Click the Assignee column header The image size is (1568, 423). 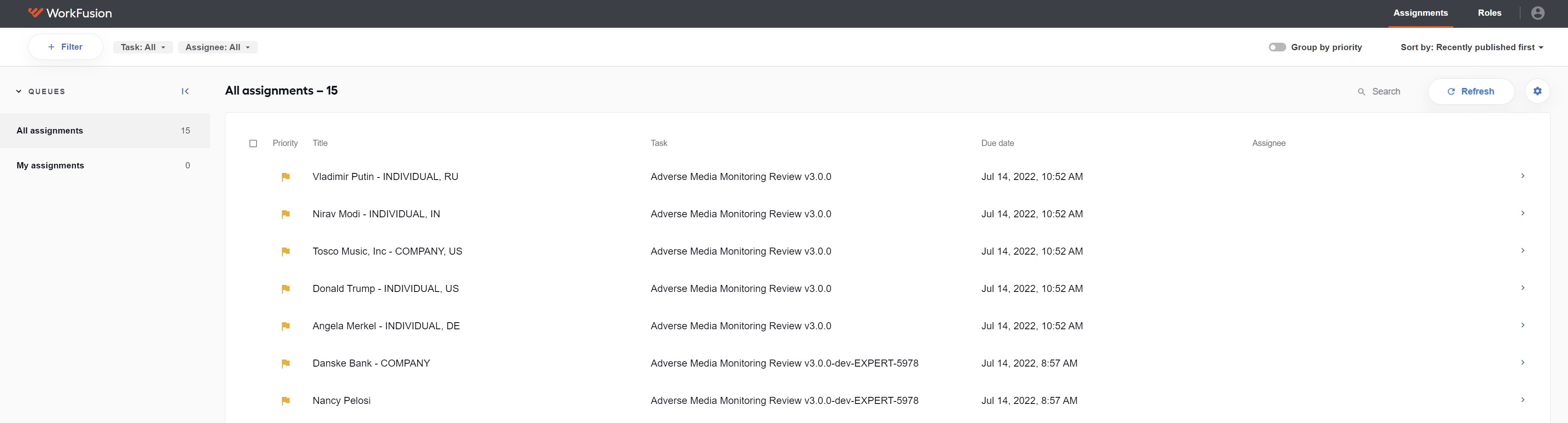[x=1268, y=143]
